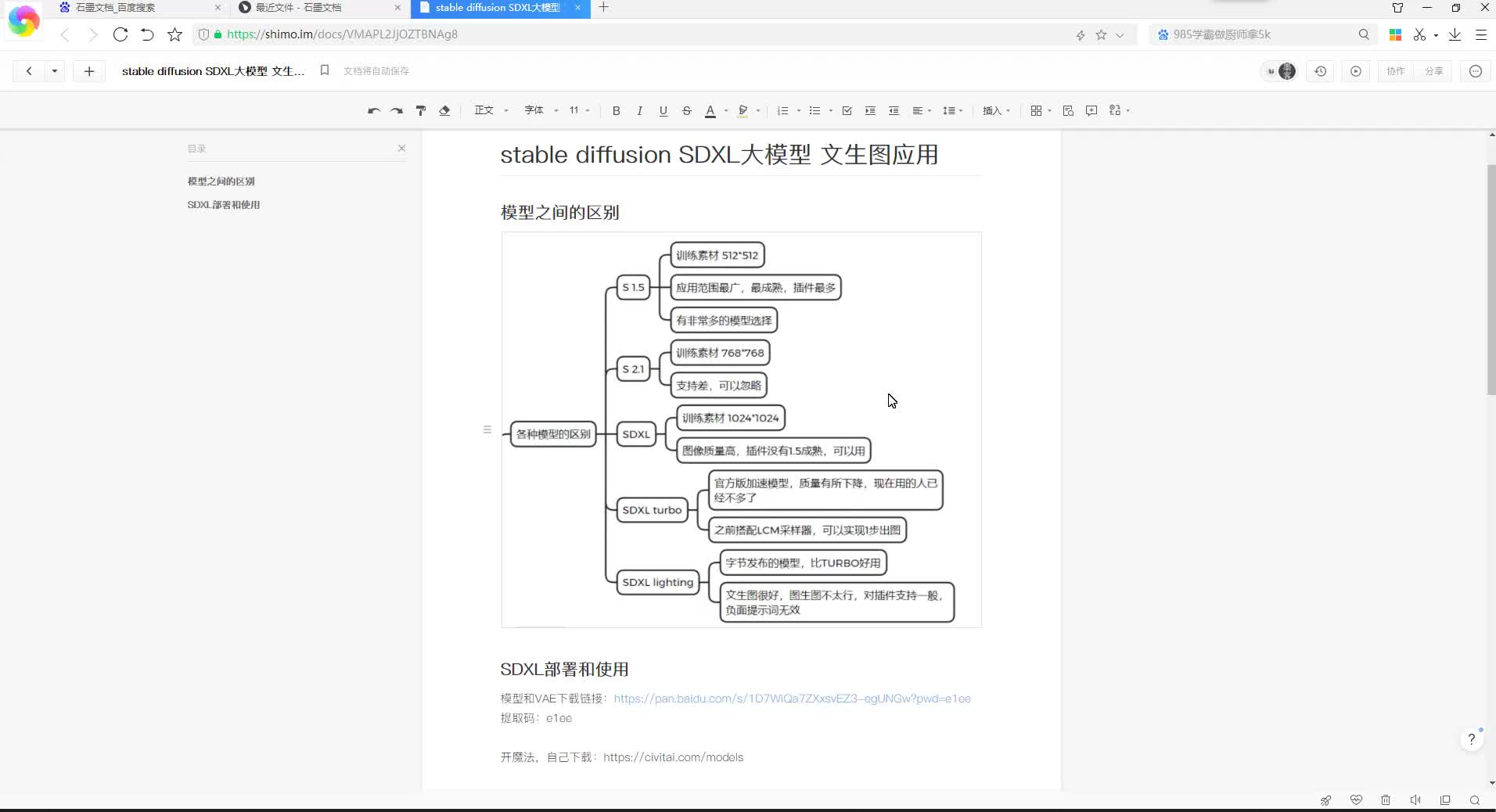Open the browser hamburger menu
This screenshot has width=1496, height=812.
[x=1480, y=34]
